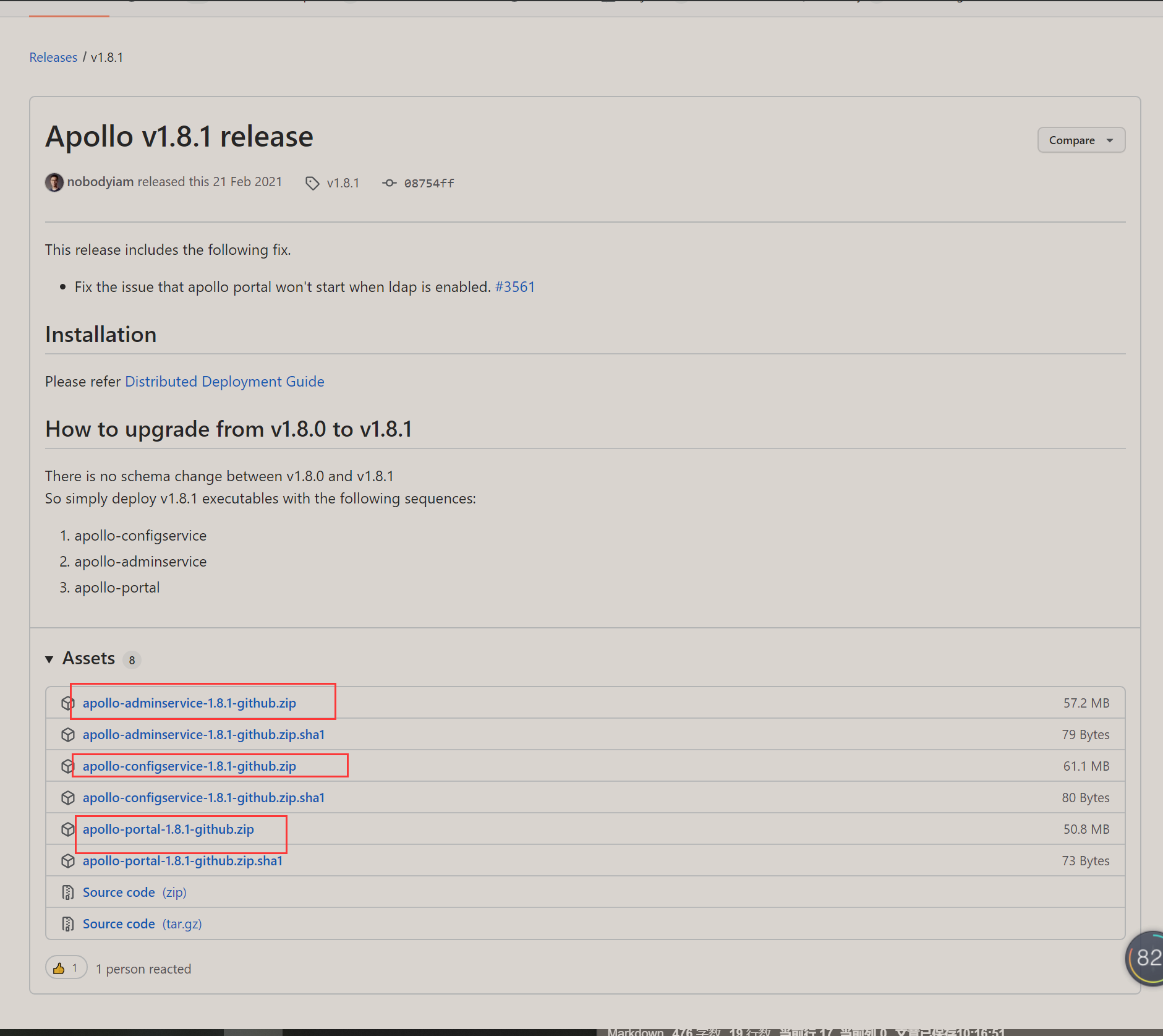Click package icon for apollo-portal-1.8.1-github.zip

68,829
